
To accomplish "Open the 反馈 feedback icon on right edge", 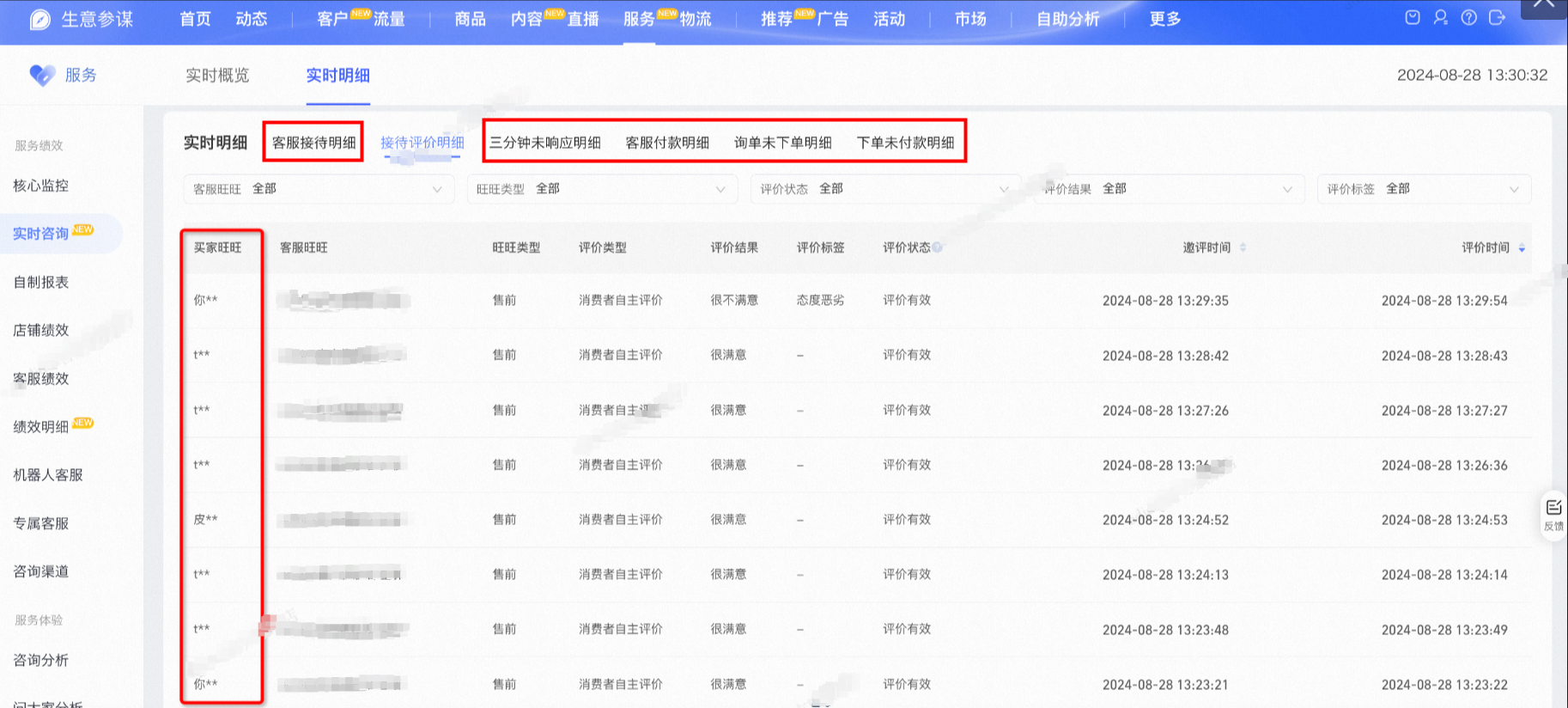I will point(1553,515).
